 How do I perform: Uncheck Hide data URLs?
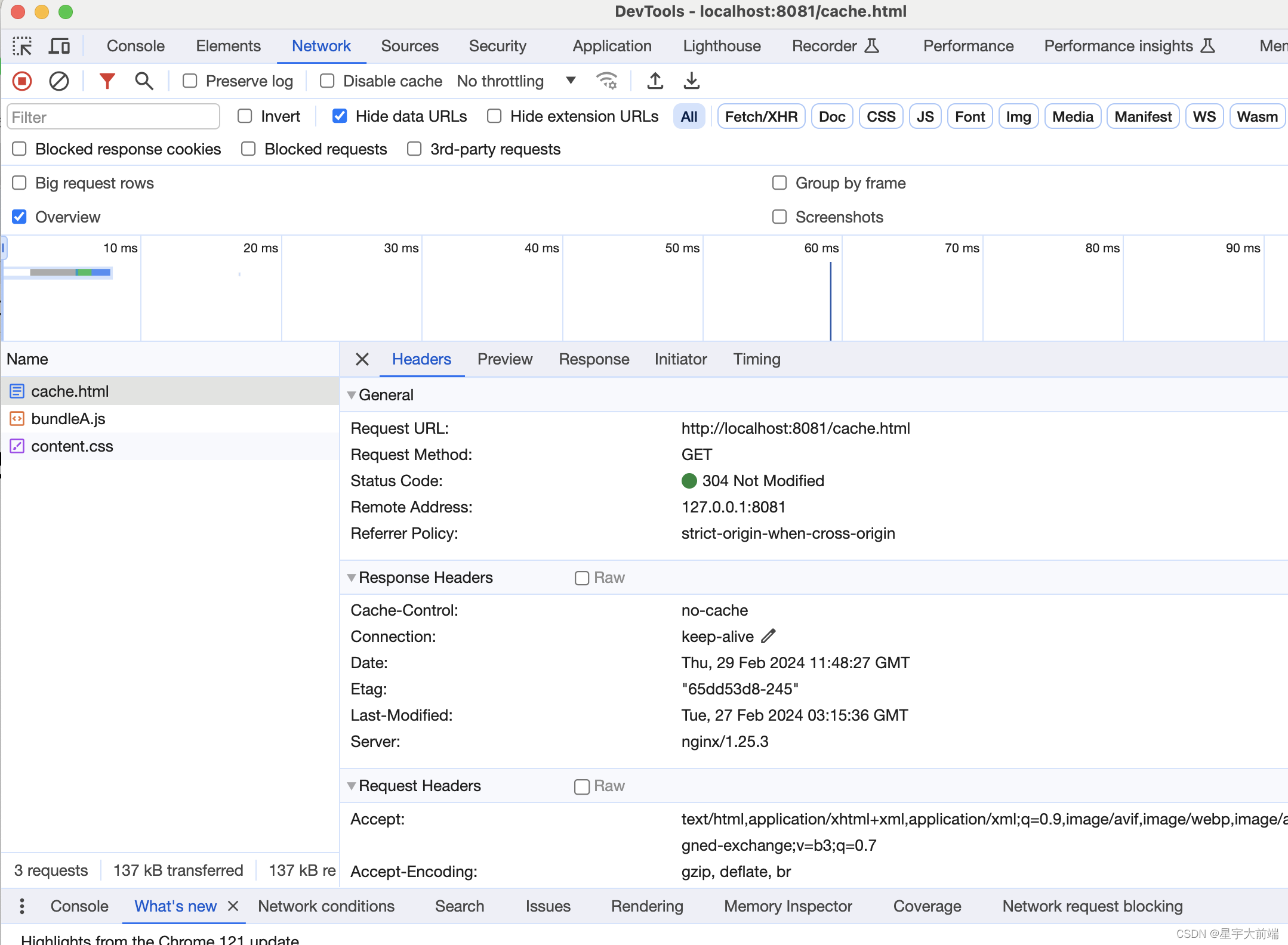pos(340,116)
